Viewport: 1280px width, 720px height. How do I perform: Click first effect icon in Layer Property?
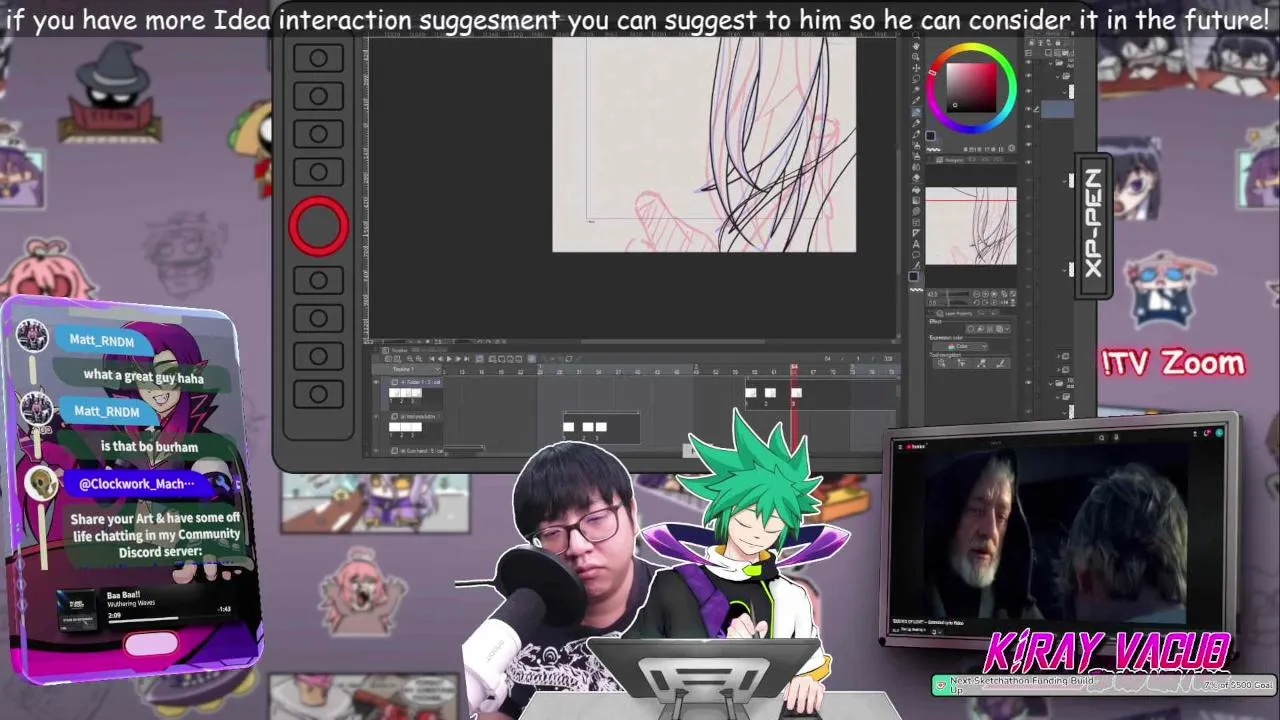(971, 330)
